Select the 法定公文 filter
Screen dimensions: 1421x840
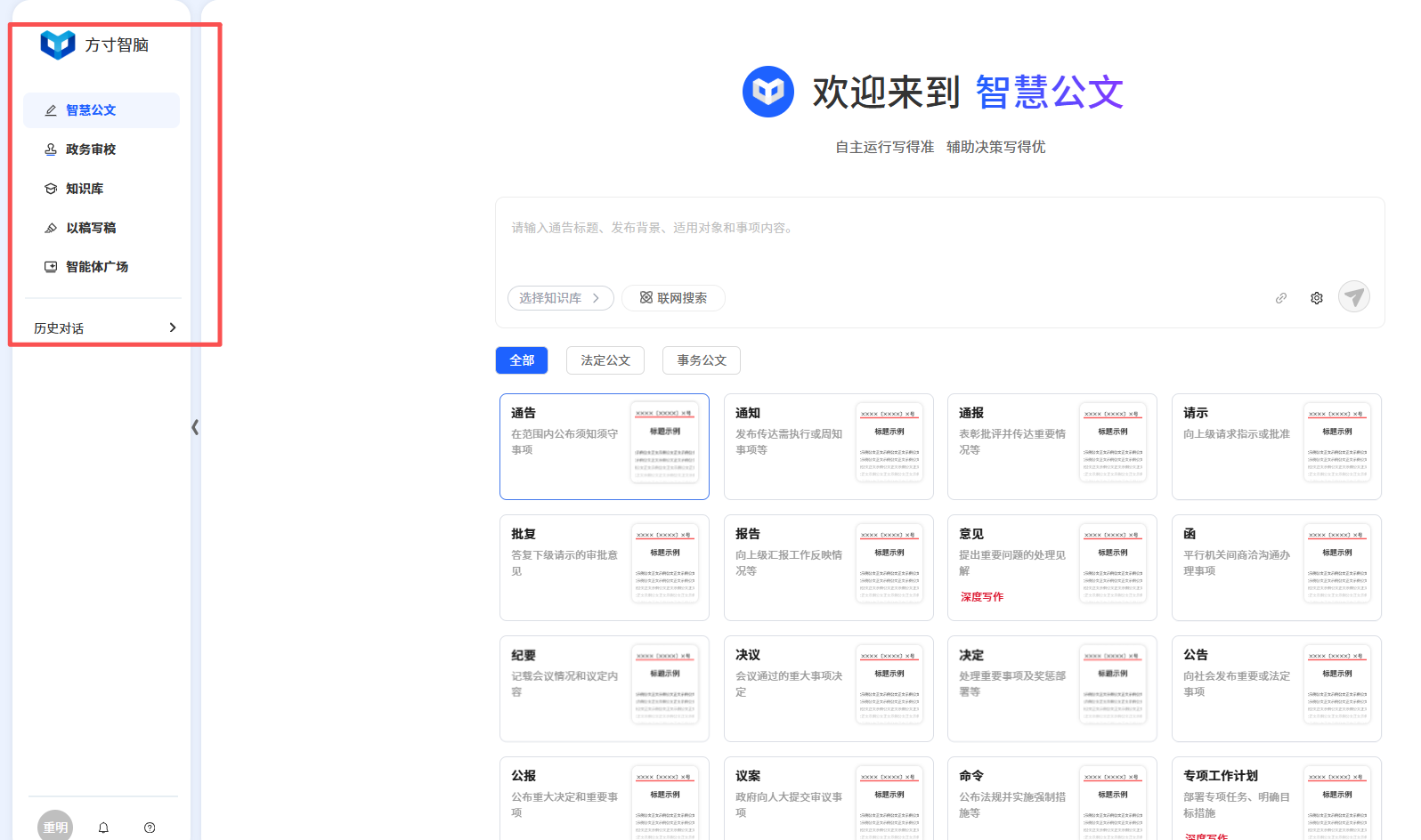pos(605,360)
